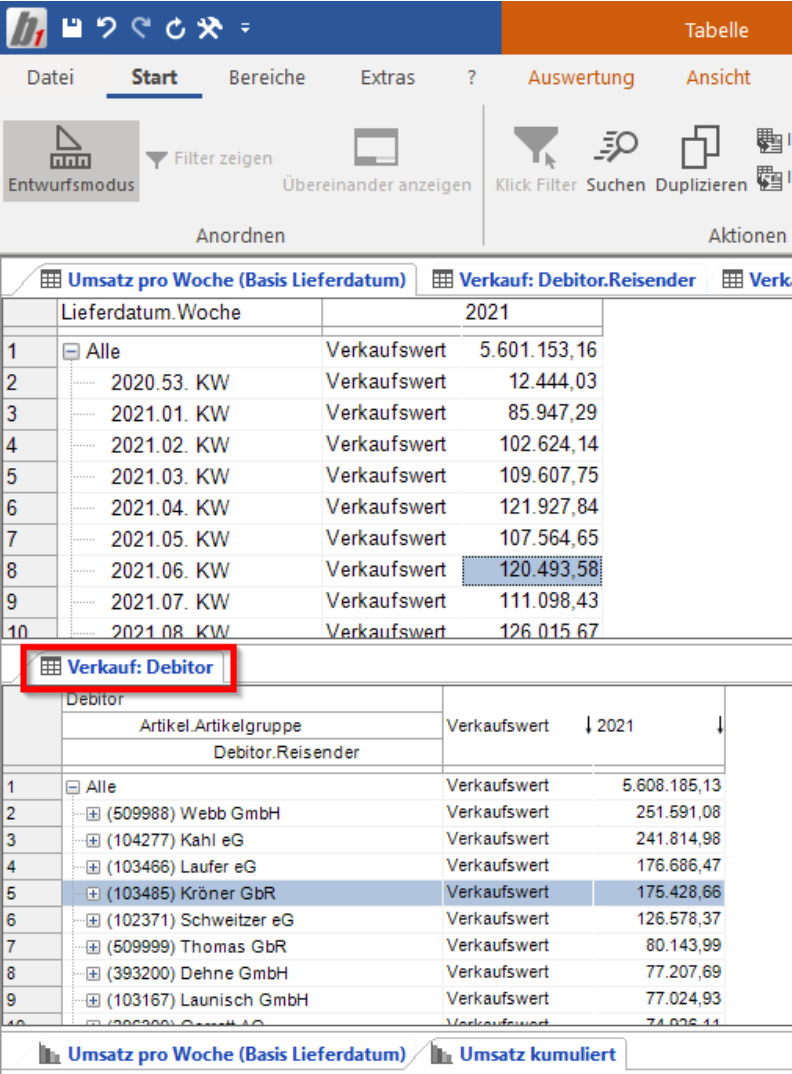Click the lower export table icon in Aktionen
This screenshot has height=1074, width=792.
tap(769, 179)
